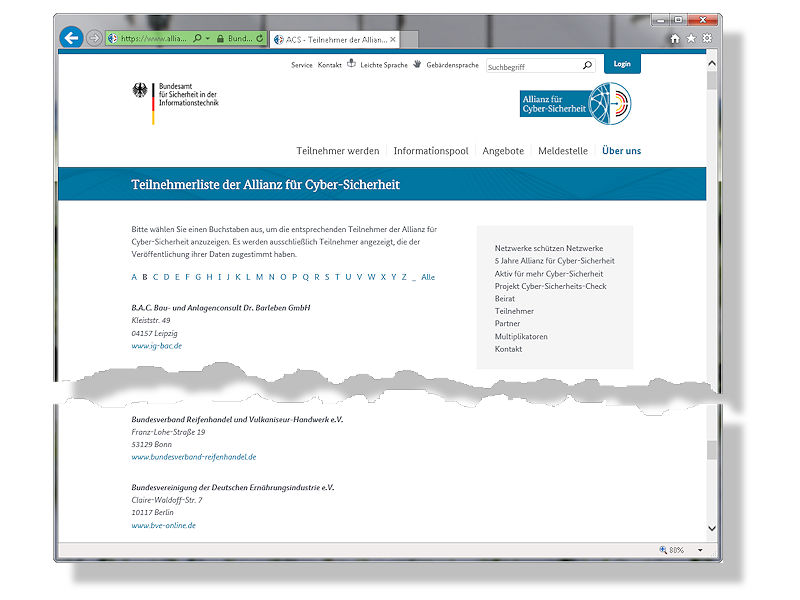This screenshot has width=800, height=600.
Task: Open 5 Jahre Allianz für Cyber-Sicherheit link
Action: (555, 261)
